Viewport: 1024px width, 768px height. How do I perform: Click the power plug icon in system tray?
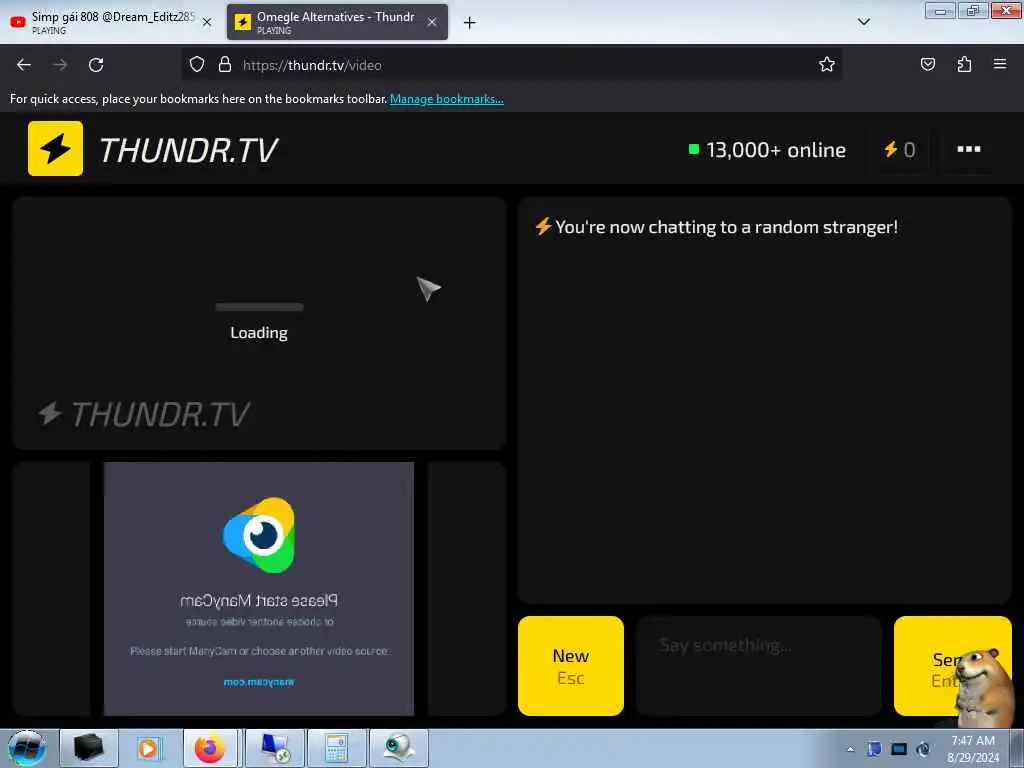(x=923, y=749)
